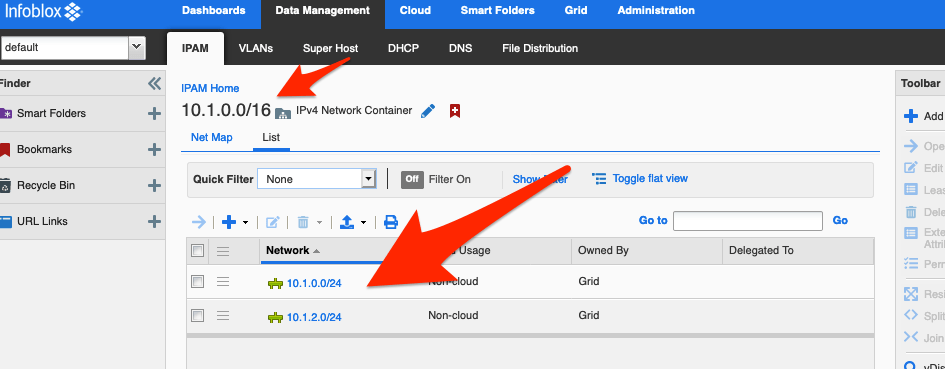Open the 10.1.2.0/24 network link

coord(314,317)
